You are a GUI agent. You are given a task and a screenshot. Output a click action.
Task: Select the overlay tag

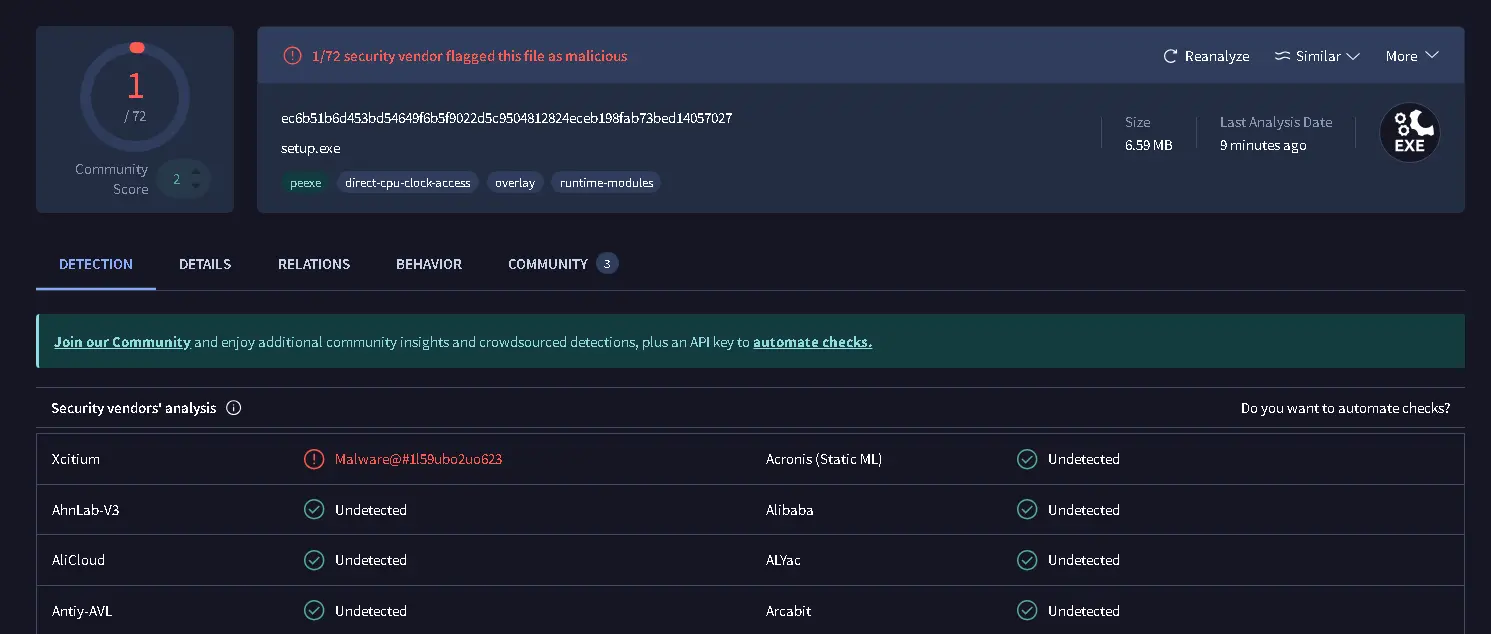point(515,183)
